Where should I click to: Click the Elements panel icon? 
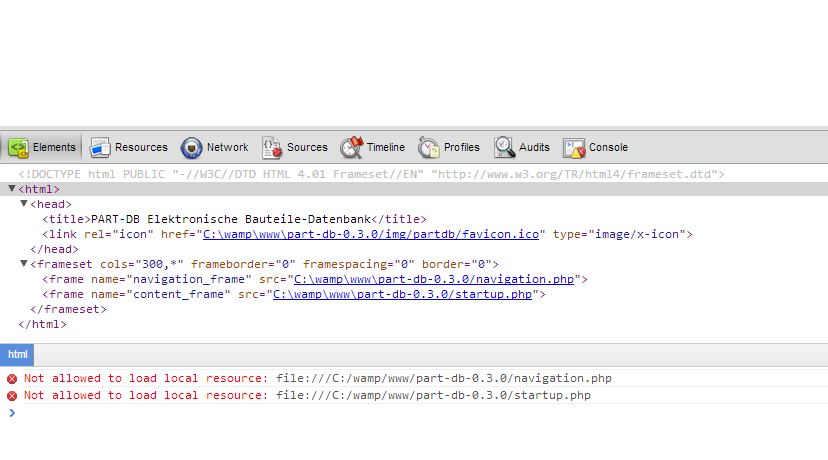tap(18, 147)
